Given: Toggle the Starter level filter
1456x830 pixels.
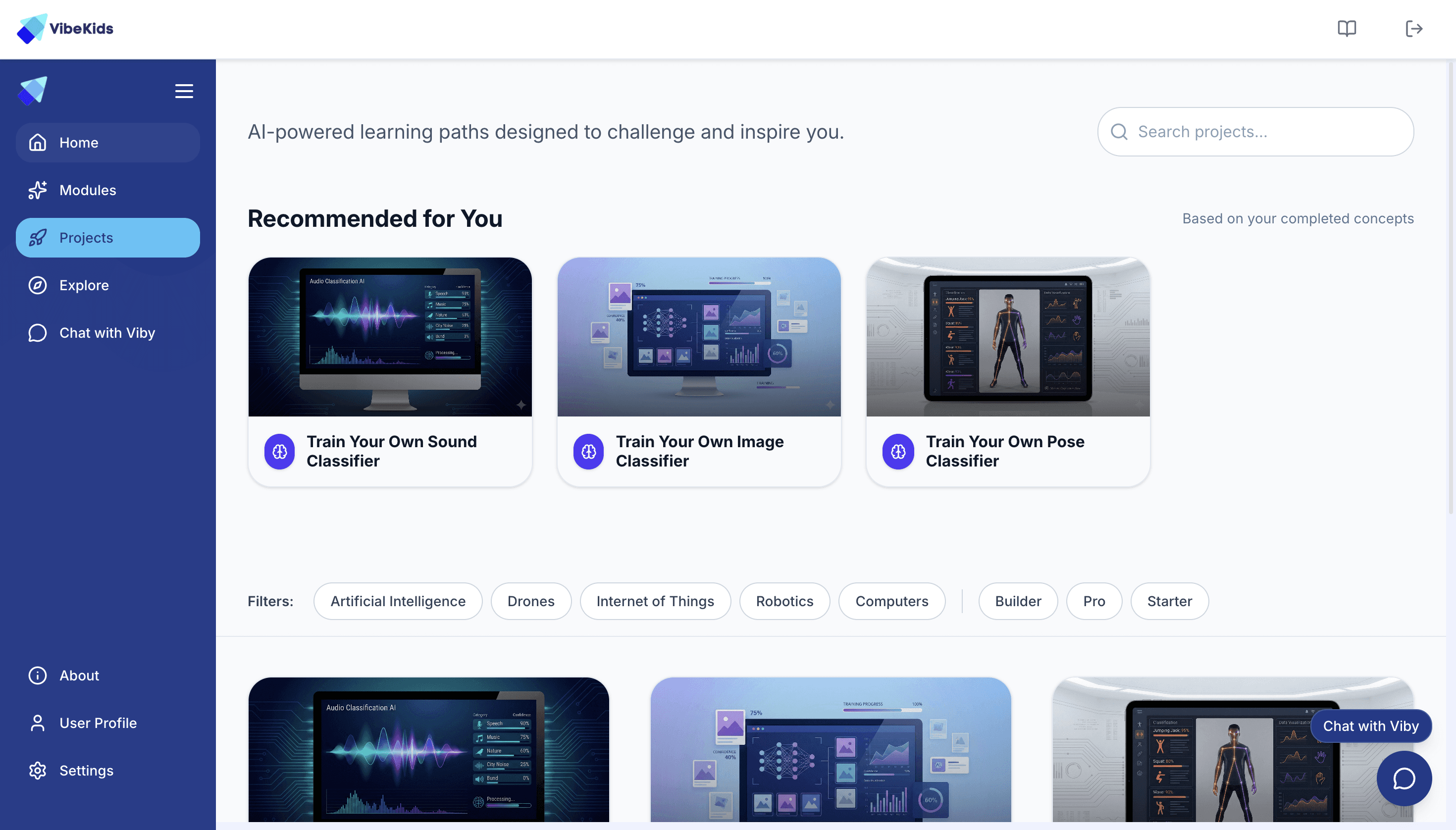Looking at the screenshot, I should 1169,601.
